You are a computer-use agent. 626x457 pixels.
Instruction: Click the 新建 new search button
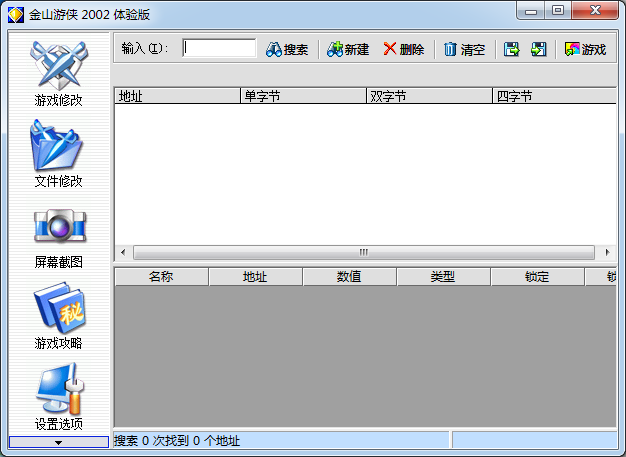(x=348, y=49)
